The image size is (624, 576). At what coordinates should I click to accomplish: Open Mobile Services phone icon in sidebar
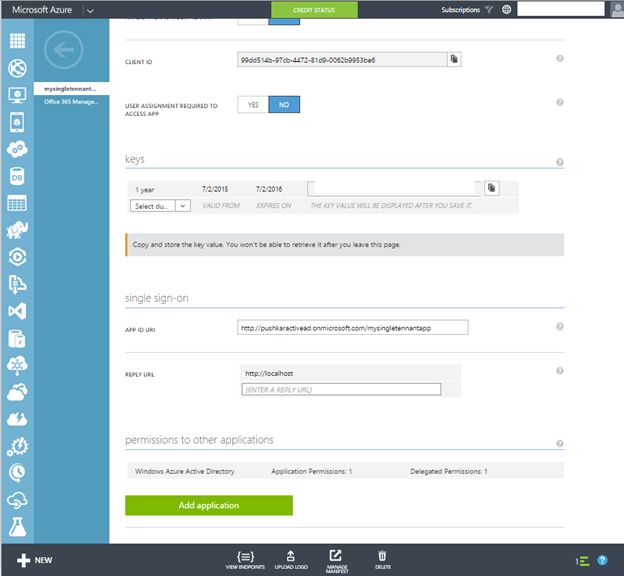[17, 122]
